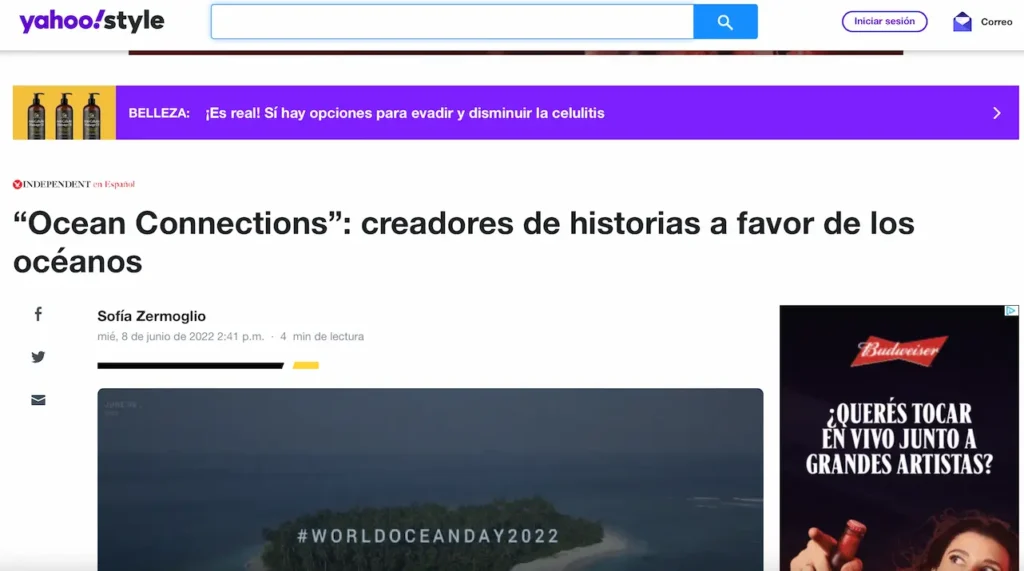The image size is (1024, 571).
Task: Open the celulitis article banner headline
Action: pos(404,113)
